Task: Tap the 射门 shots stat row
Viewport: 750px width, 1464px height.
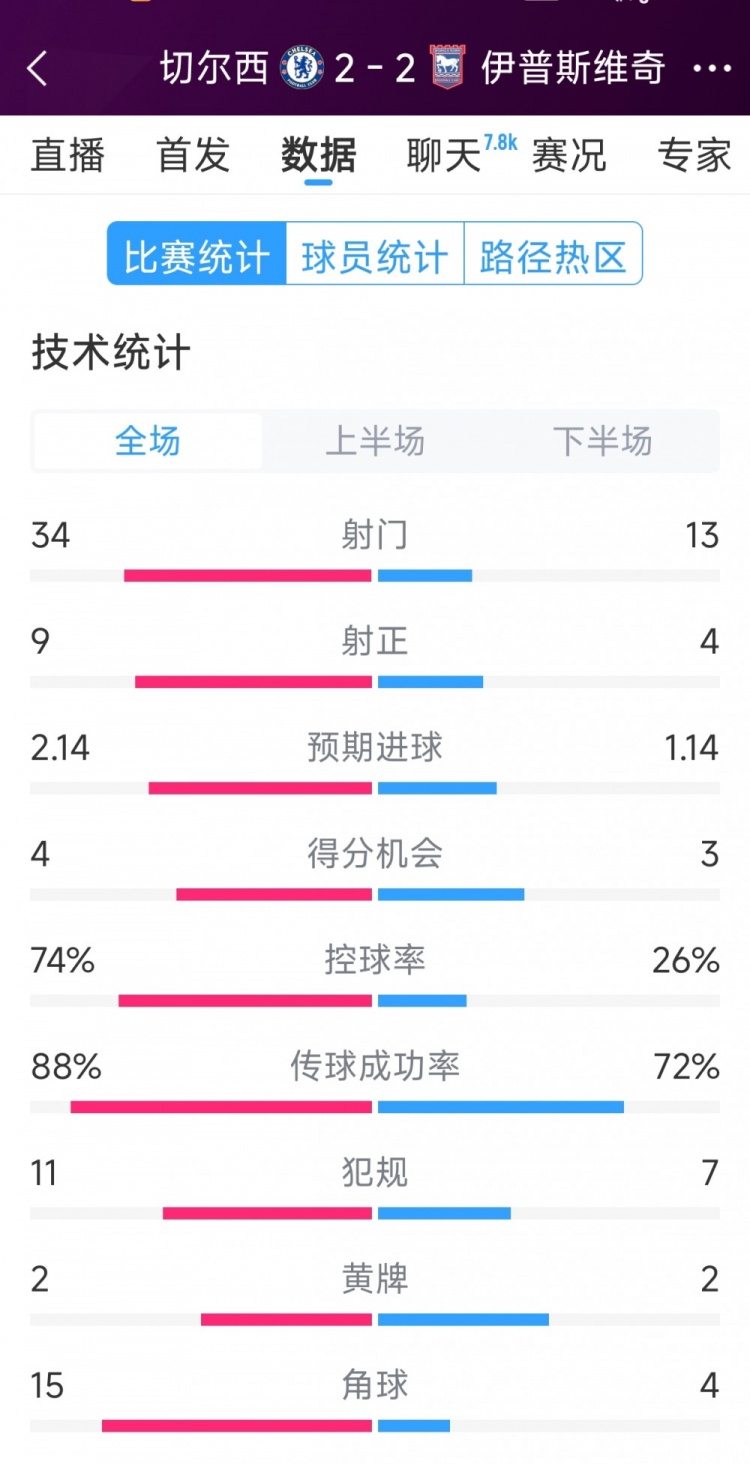Action: pos(375,537)
